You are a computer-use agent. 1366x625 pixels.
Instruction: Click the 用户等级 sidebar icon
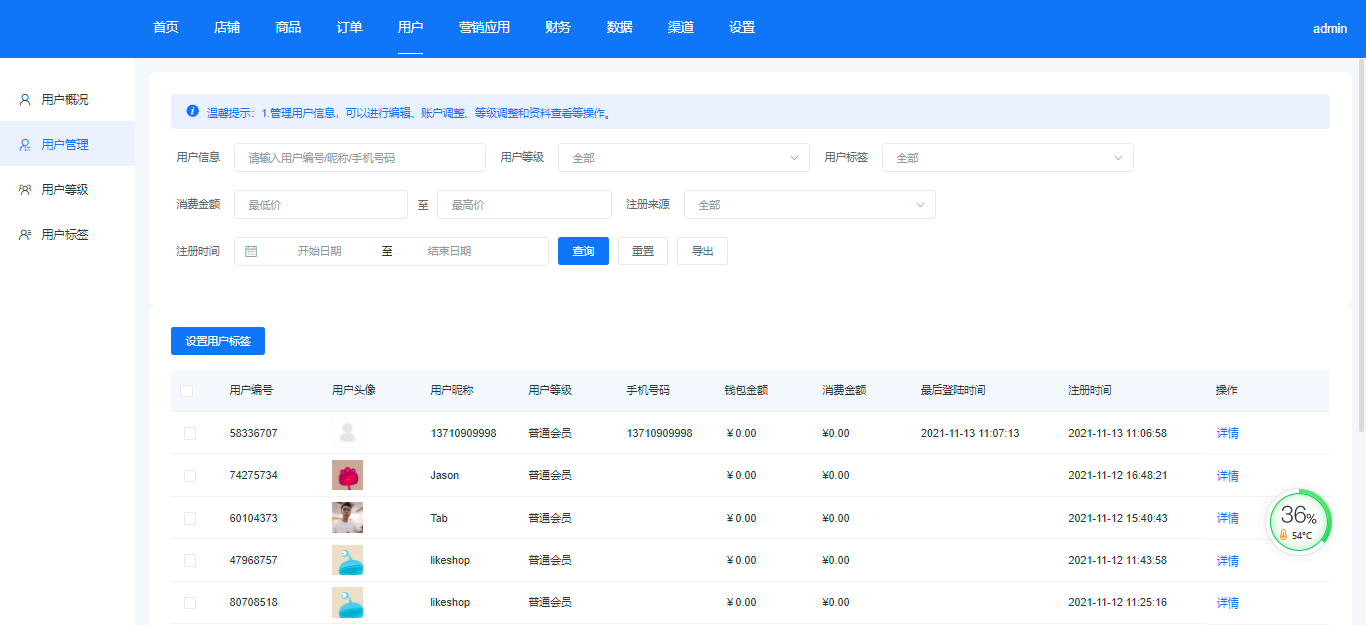pos(25,190)
